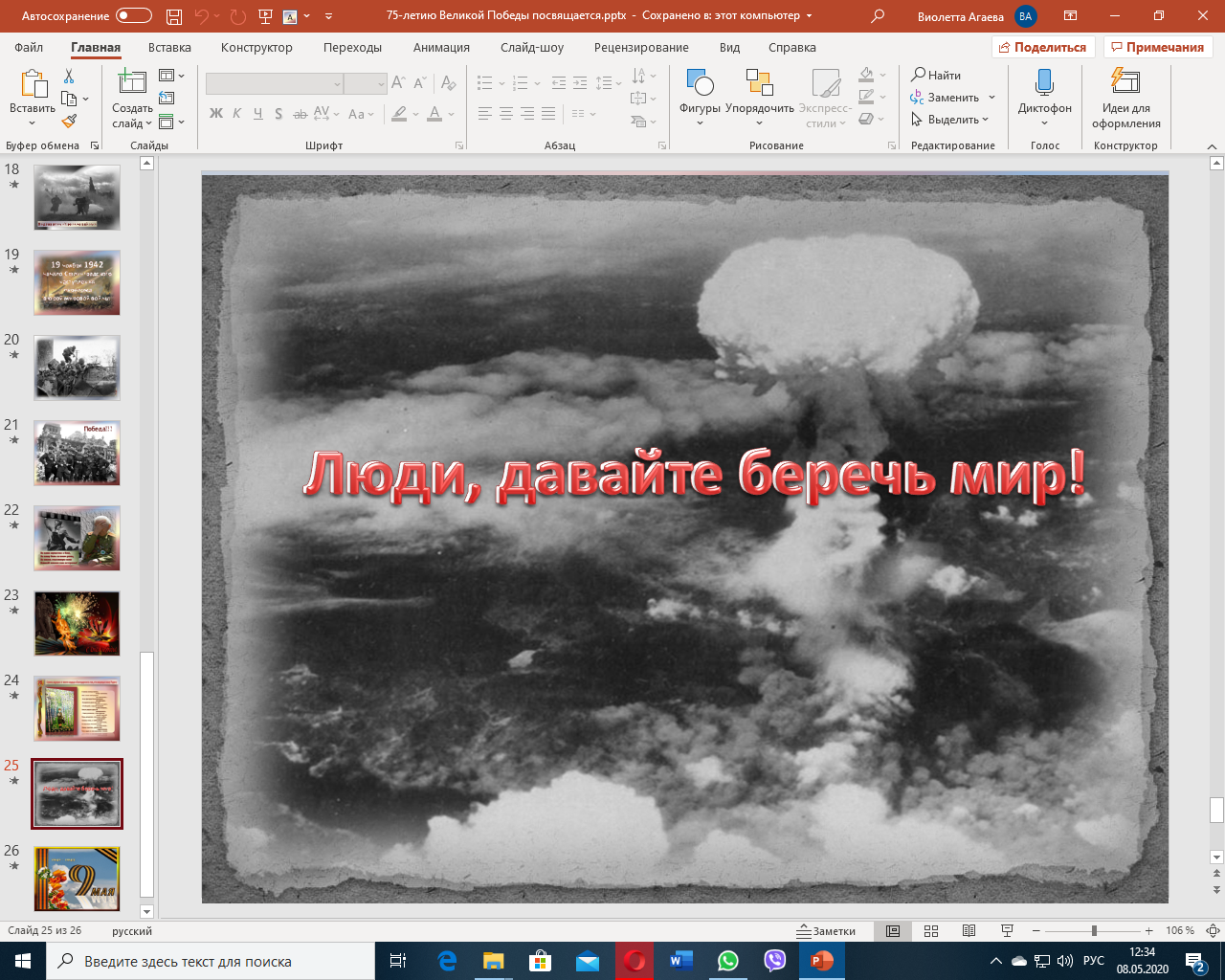This screenshot has height=980, width=1225.
Task: Click the Поделиться share button
Action: point(1042,47)
